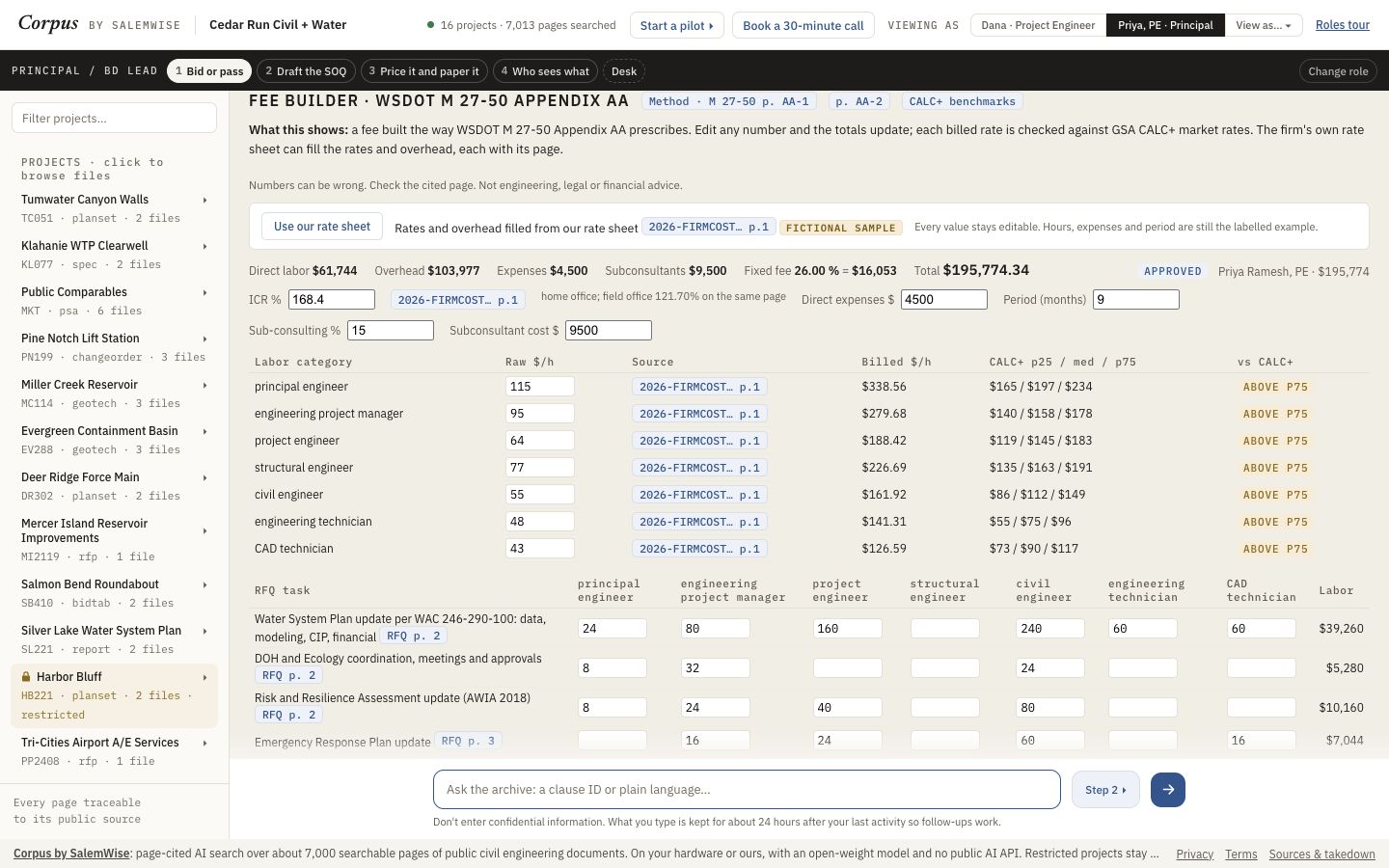
Task: Submit the archive question with the arrow button
Action: pos(1167,789)
